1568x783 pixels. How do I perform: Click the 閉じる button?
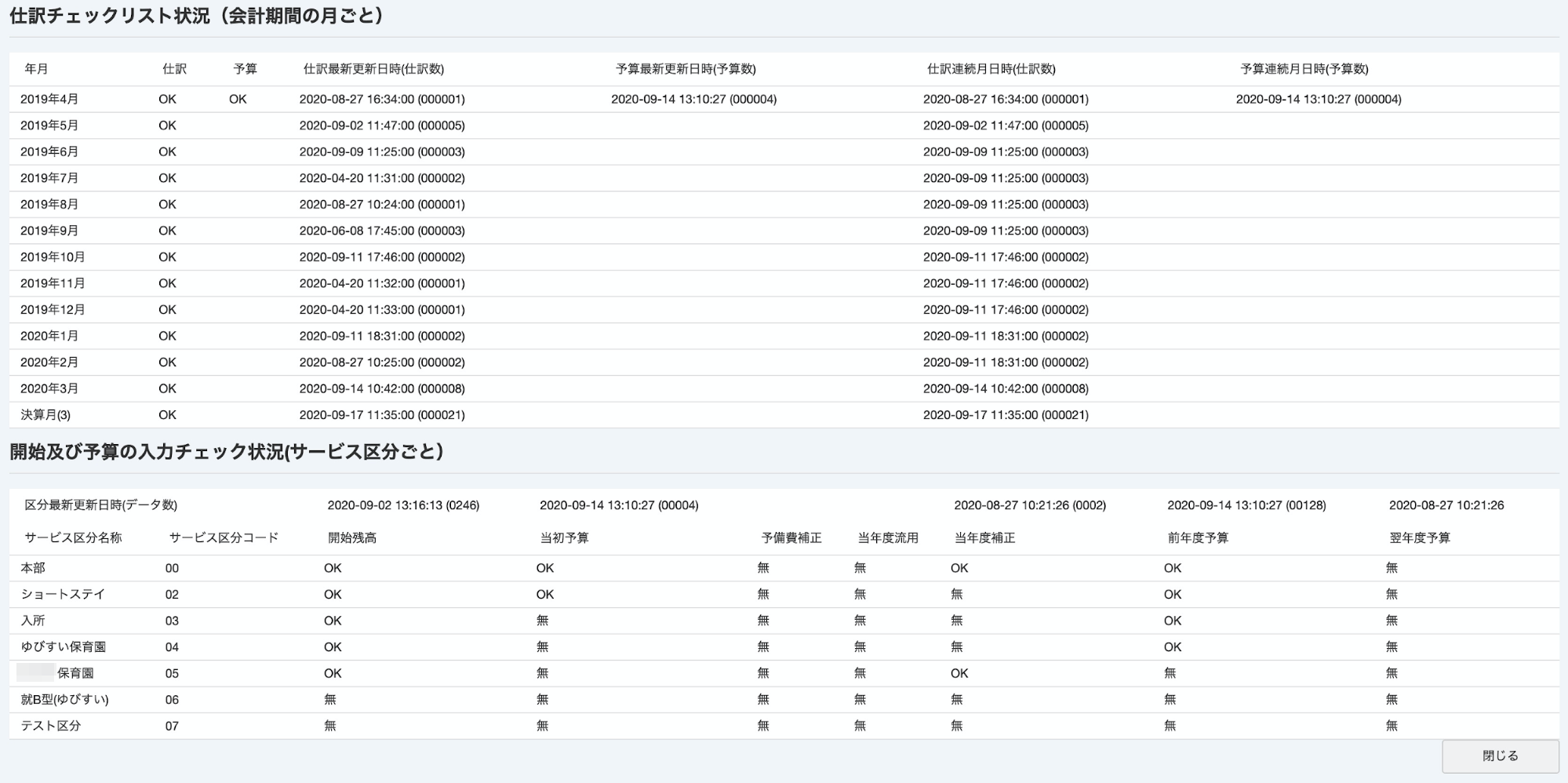tap(1500, 756)
